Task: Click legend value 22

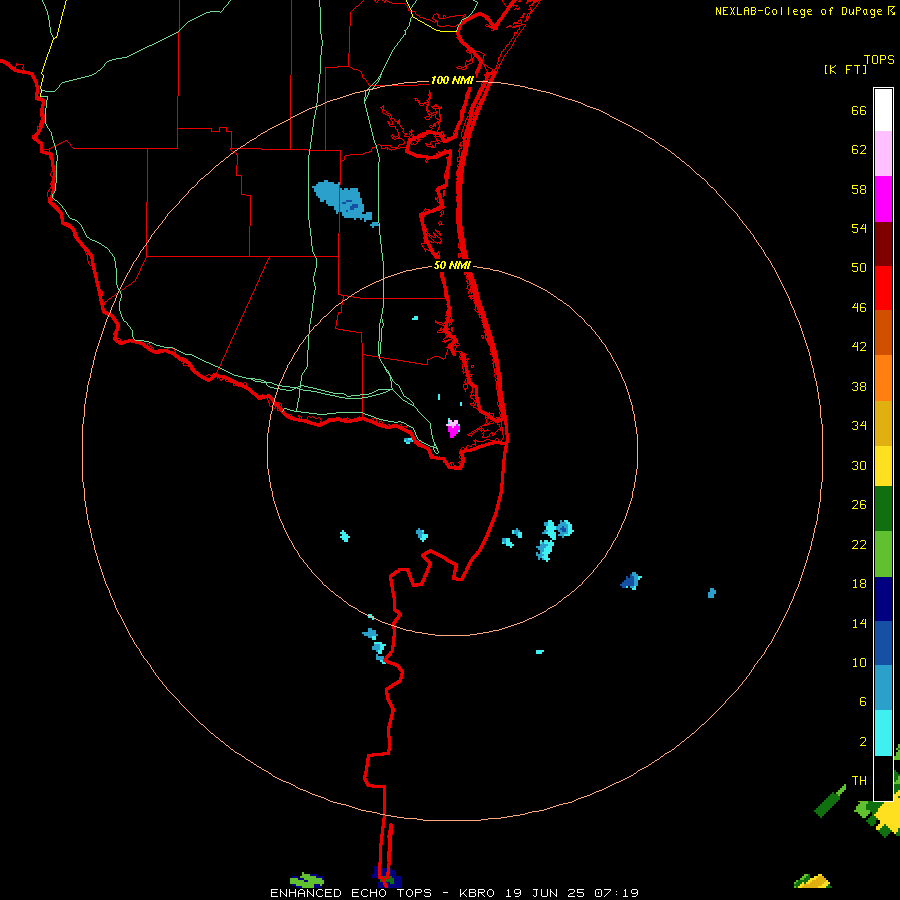Action: click(x=859, y=545)
